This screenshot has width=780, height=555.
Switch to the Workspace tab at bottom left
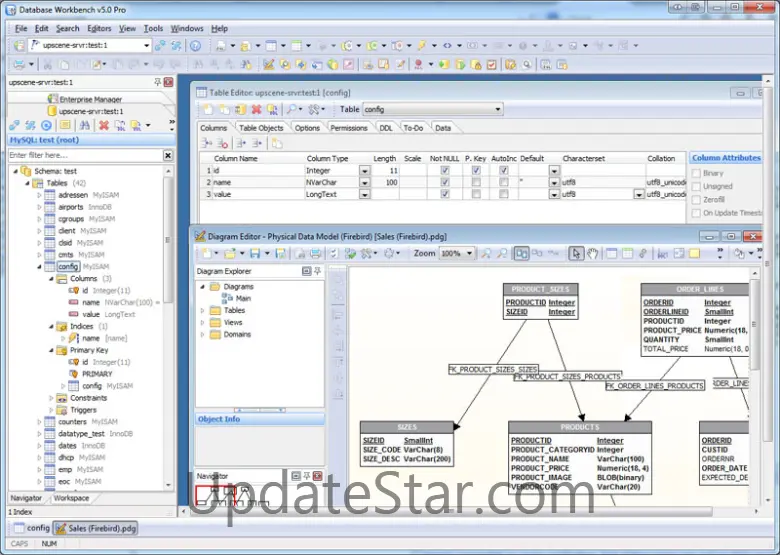coord(71,498)
